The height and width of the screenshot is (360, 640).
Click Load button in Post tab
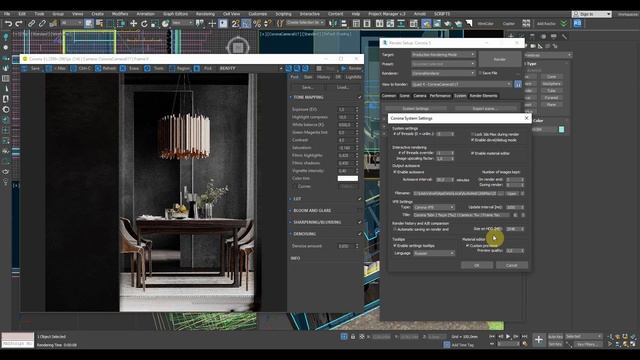tap(342, 87)
